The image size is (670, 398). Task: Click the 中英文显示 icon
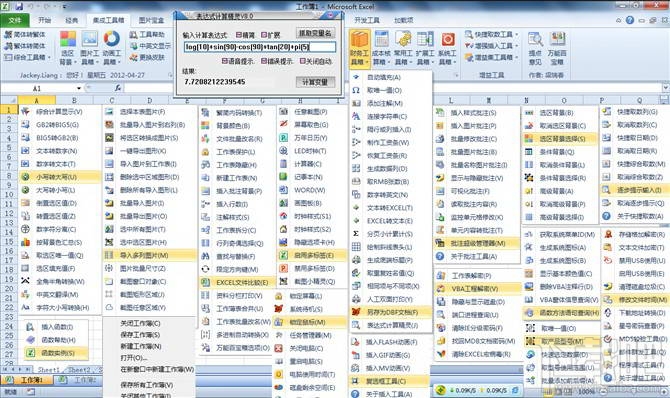coord(134,46)
